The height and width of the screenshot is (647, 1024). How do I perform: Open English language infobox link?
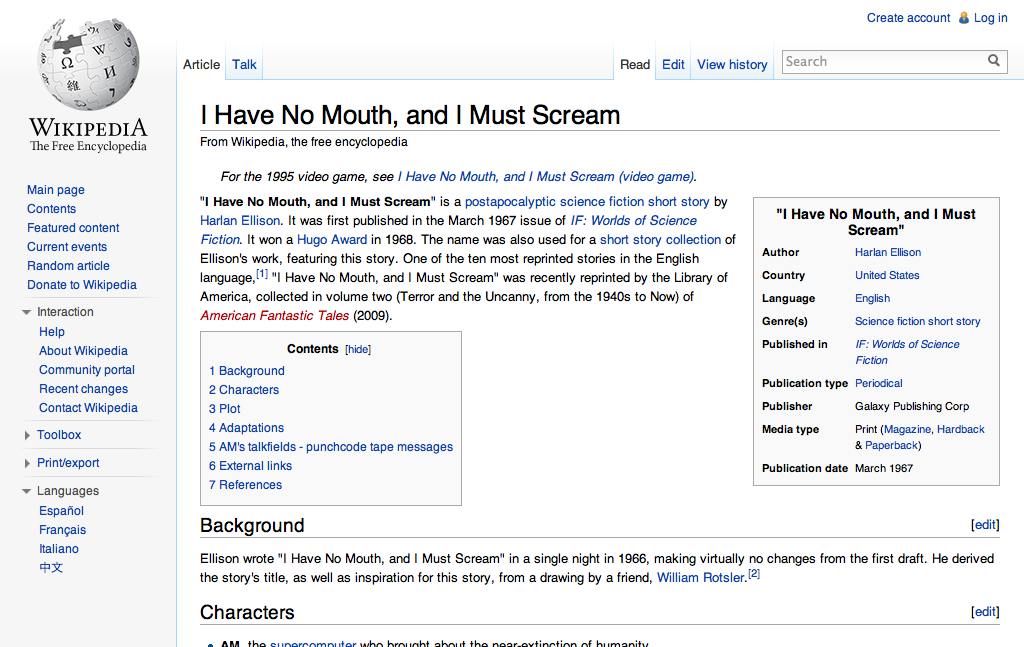[872, 298]
